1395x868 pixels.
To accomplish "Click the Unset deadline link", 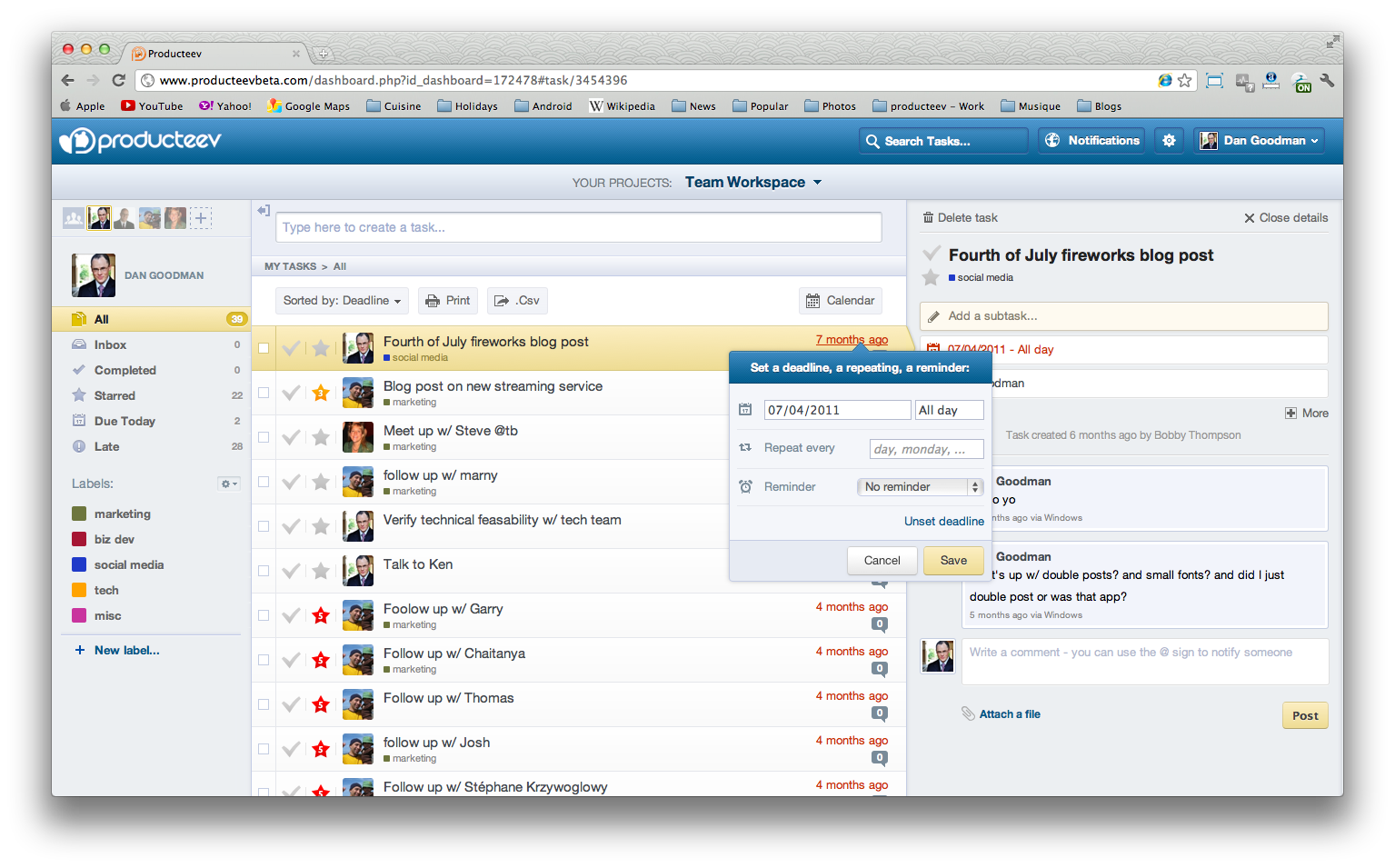I will click(944, 522).
